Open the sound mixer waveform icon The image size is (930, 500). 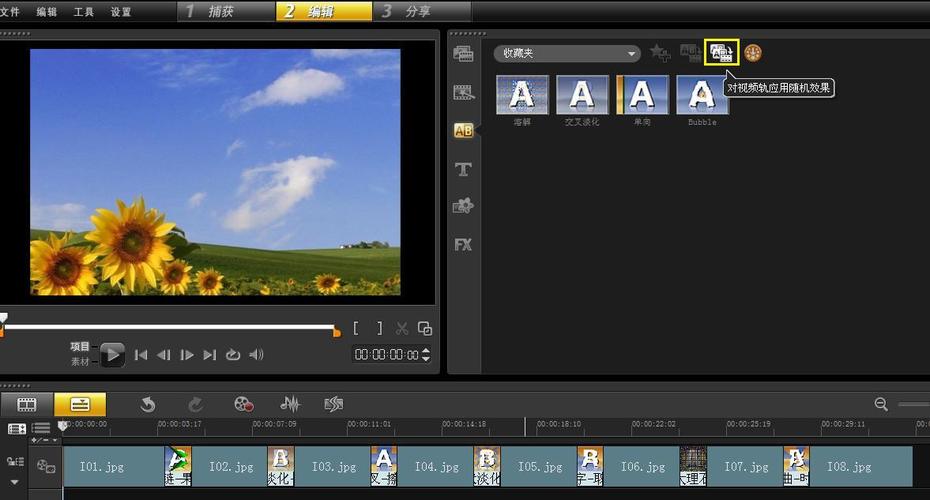(x=290, y=405)
